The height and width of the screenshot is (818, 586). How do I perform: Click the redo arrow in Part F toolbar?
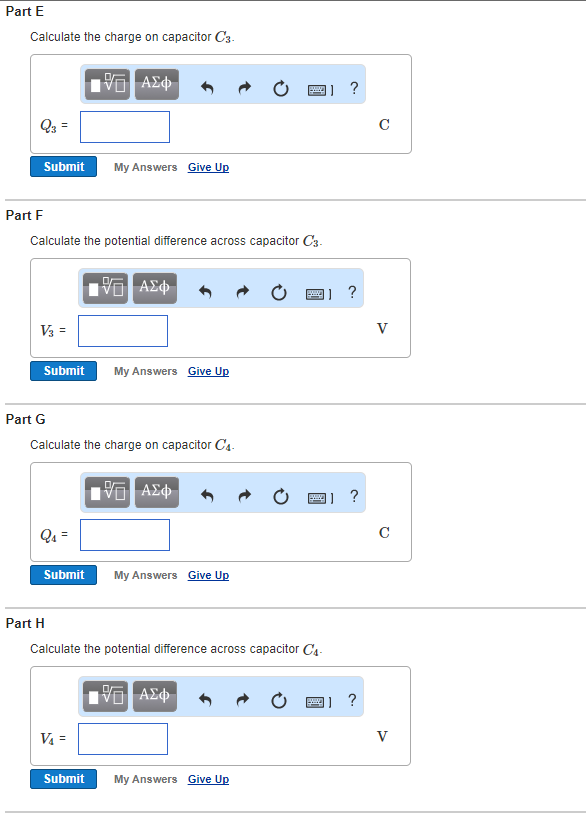click(x=242, y=292)
